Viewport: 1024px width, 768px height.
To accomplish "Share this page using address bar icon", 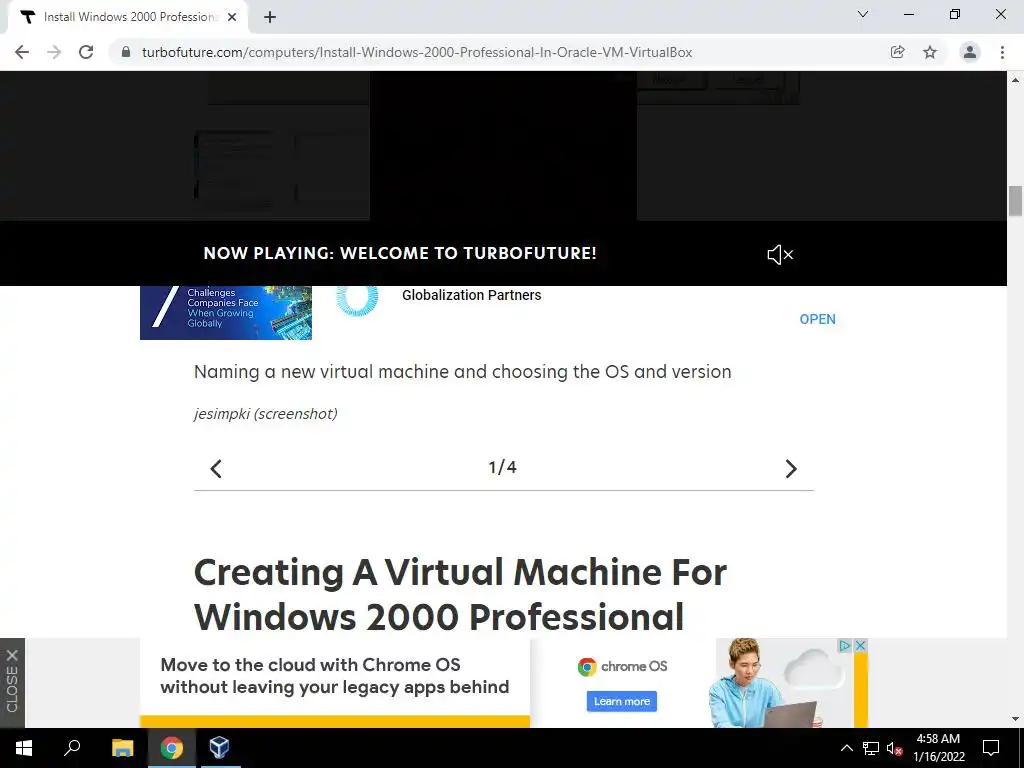I will (897, 52).
